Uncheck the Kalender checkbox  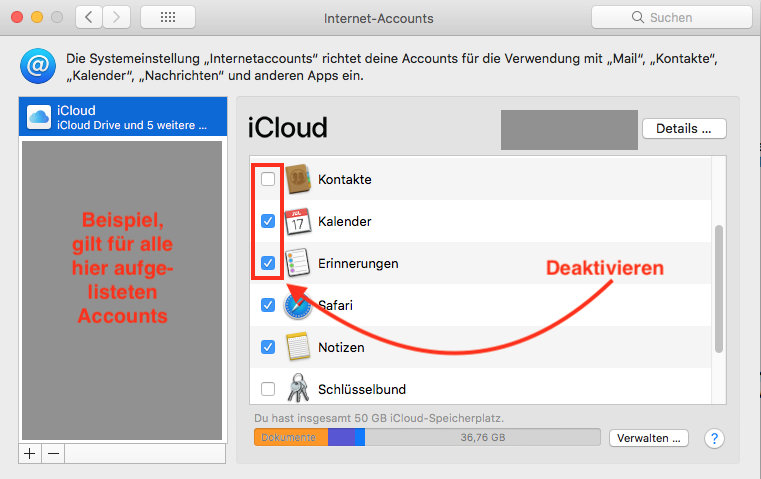pyautogui.click(x=268, y=221)
